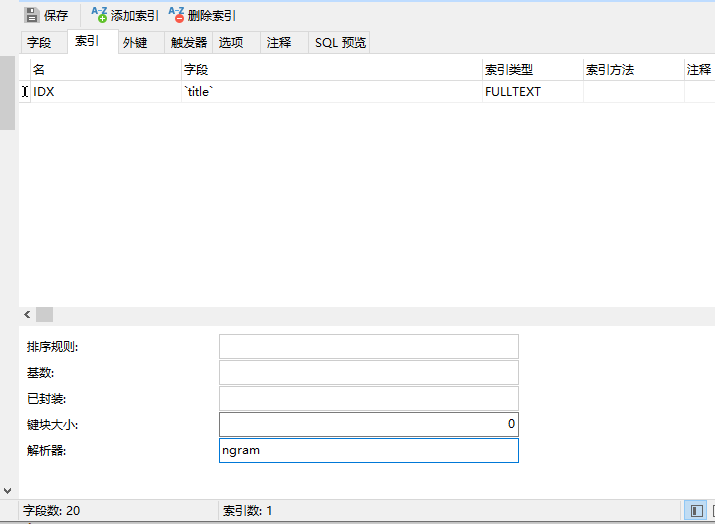
Task: Switch to the 选项 (Options) tab
Action: coord(236,42)
